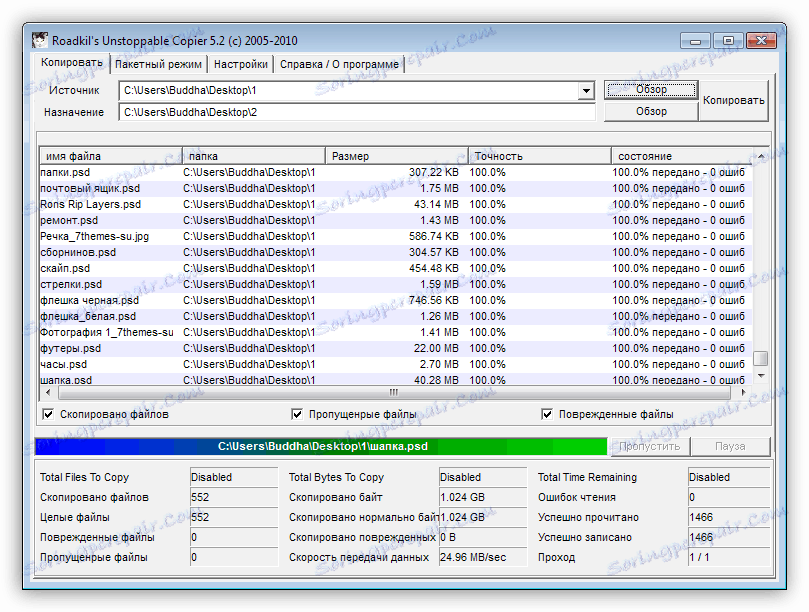Click the Пауза button
This screenshot has width=809, height=612.
pyautogui.click(x=730, y=446)
